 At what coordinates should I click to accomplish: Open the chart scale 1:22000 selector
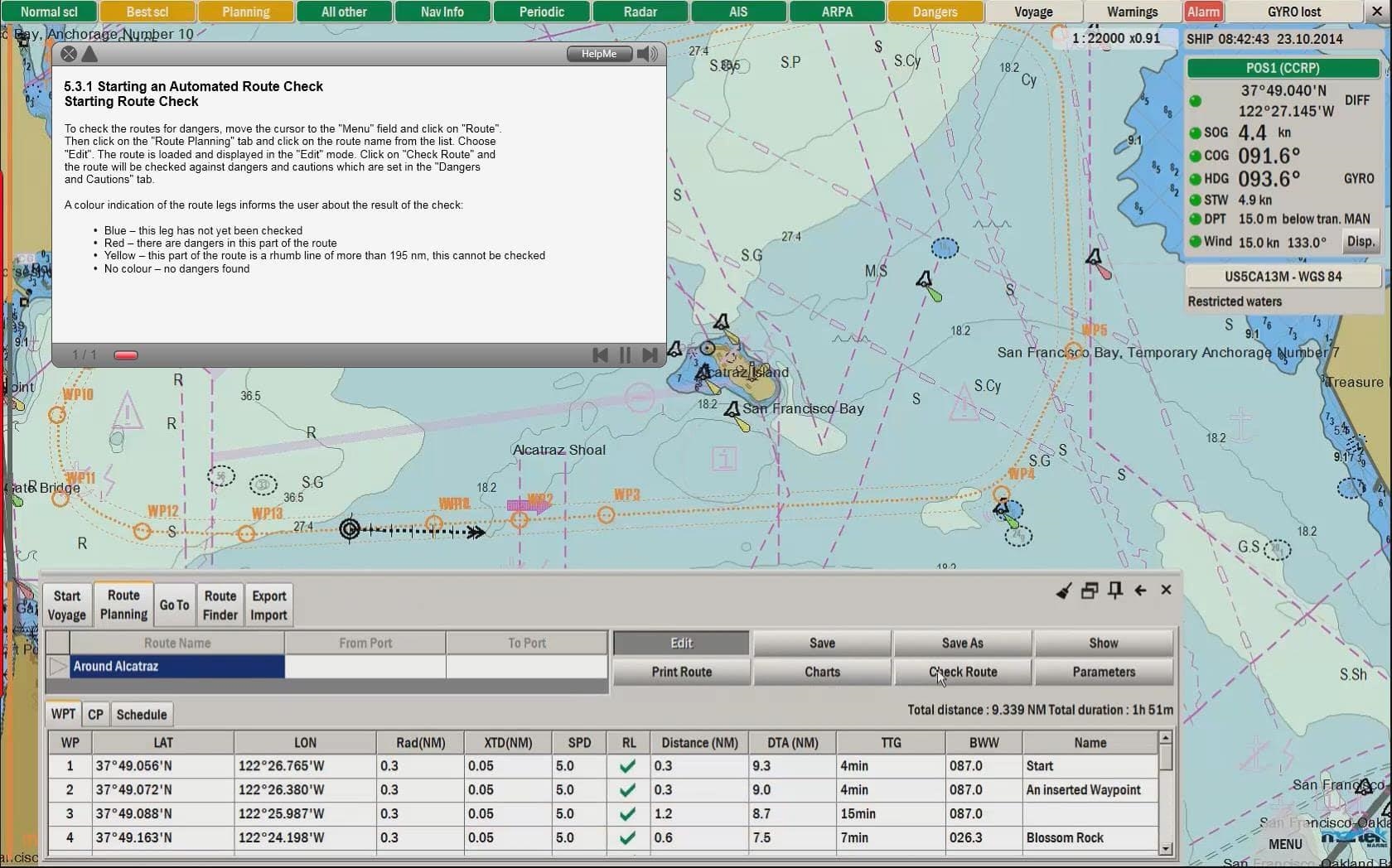pos(1116,38)
